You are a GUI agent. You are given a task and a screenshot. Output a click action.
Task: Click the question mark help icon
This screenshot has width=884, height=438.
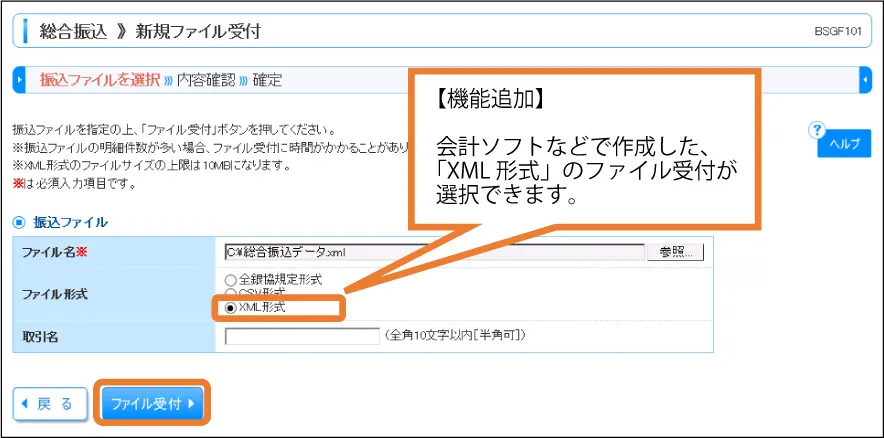816,130
